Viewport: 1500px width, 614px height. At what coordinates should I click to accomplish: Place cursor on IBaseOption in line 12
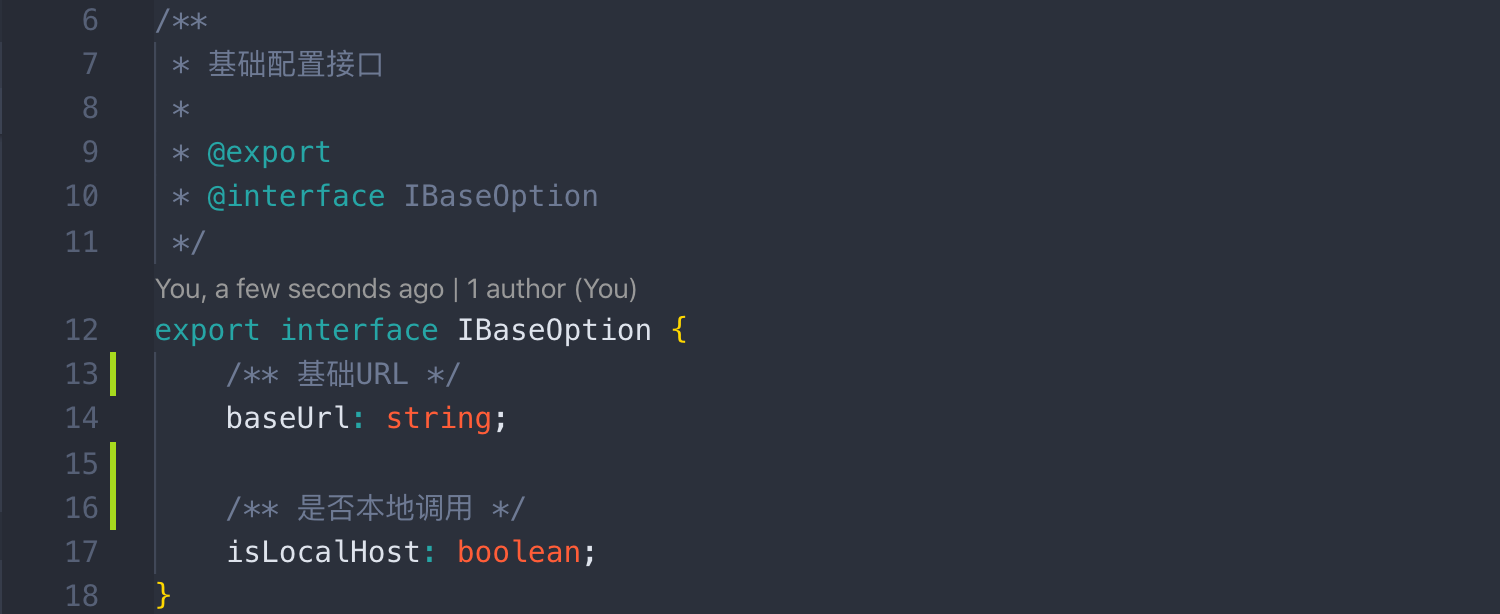pyautogui.click(x=555, y=330)
